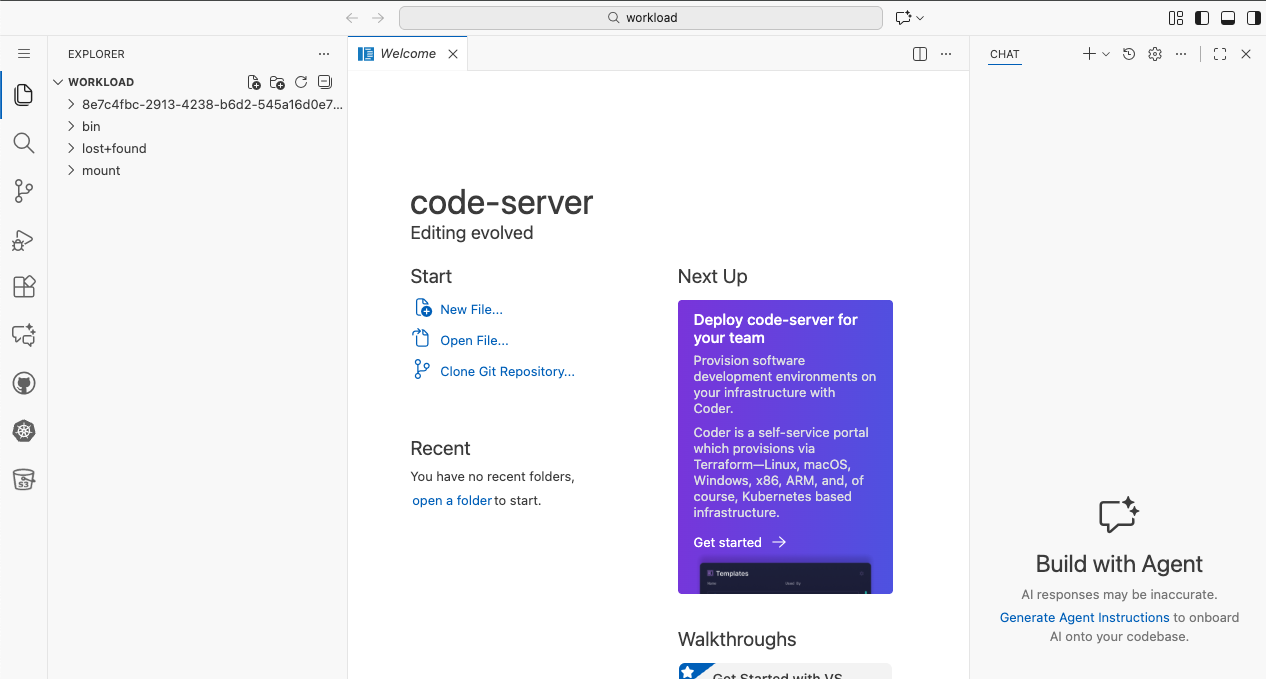Click the Deploy code-server for your team heading
Screen dimensions: 1266x679
(x=775, y=329)
